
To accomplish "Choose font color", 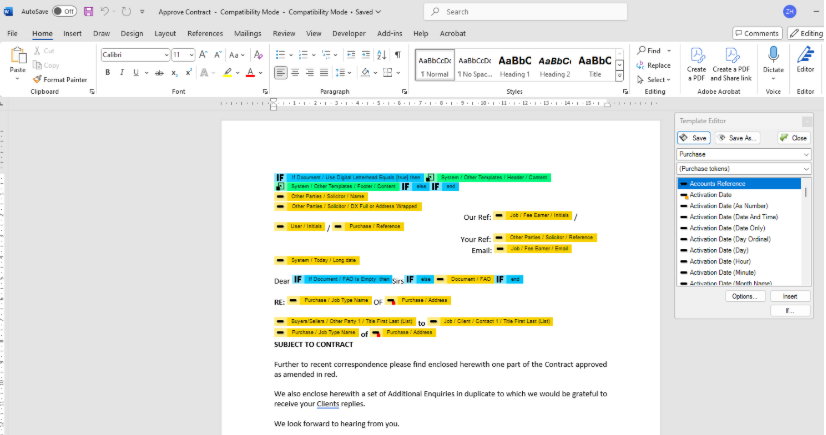I will (x=250, y=73).
